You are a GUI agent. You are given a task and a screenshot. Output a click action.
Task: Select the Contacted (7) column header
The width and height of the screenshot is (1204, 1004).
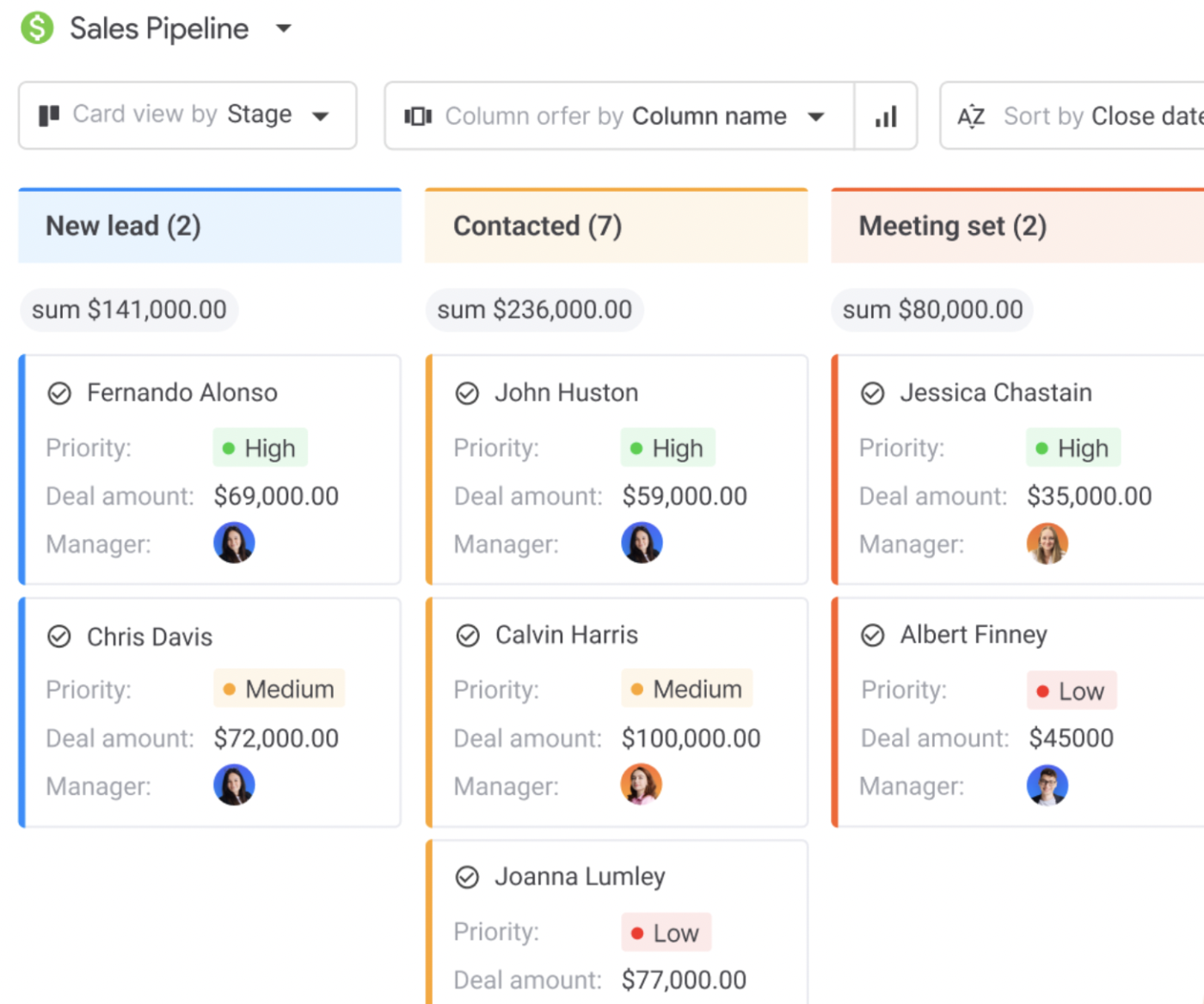[x=616, y=226]
